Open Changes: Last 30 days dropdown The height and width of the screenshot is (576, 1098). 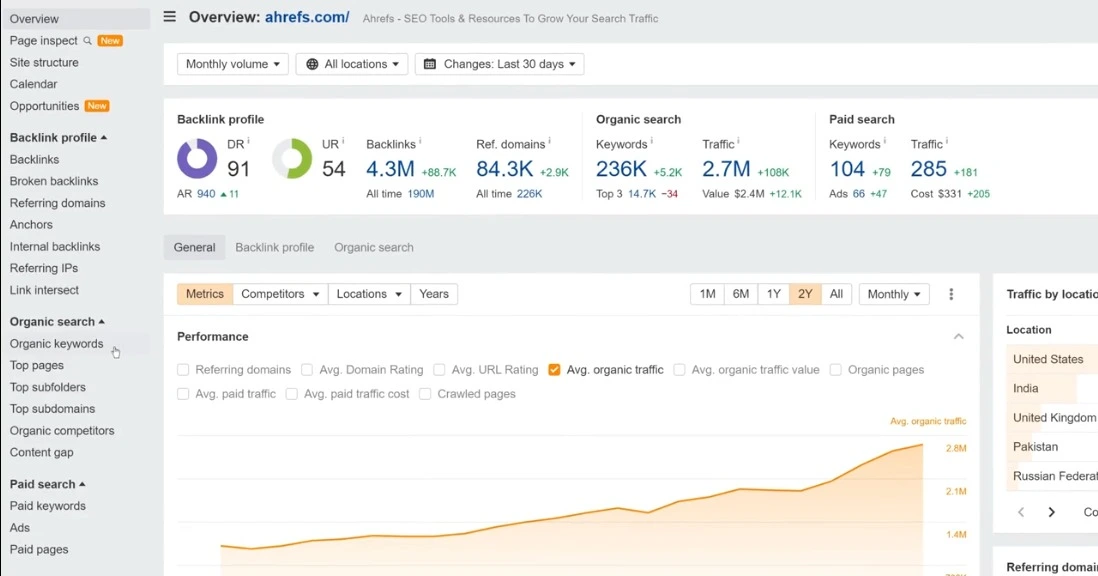pyautogui.click(x=500, y=64)
